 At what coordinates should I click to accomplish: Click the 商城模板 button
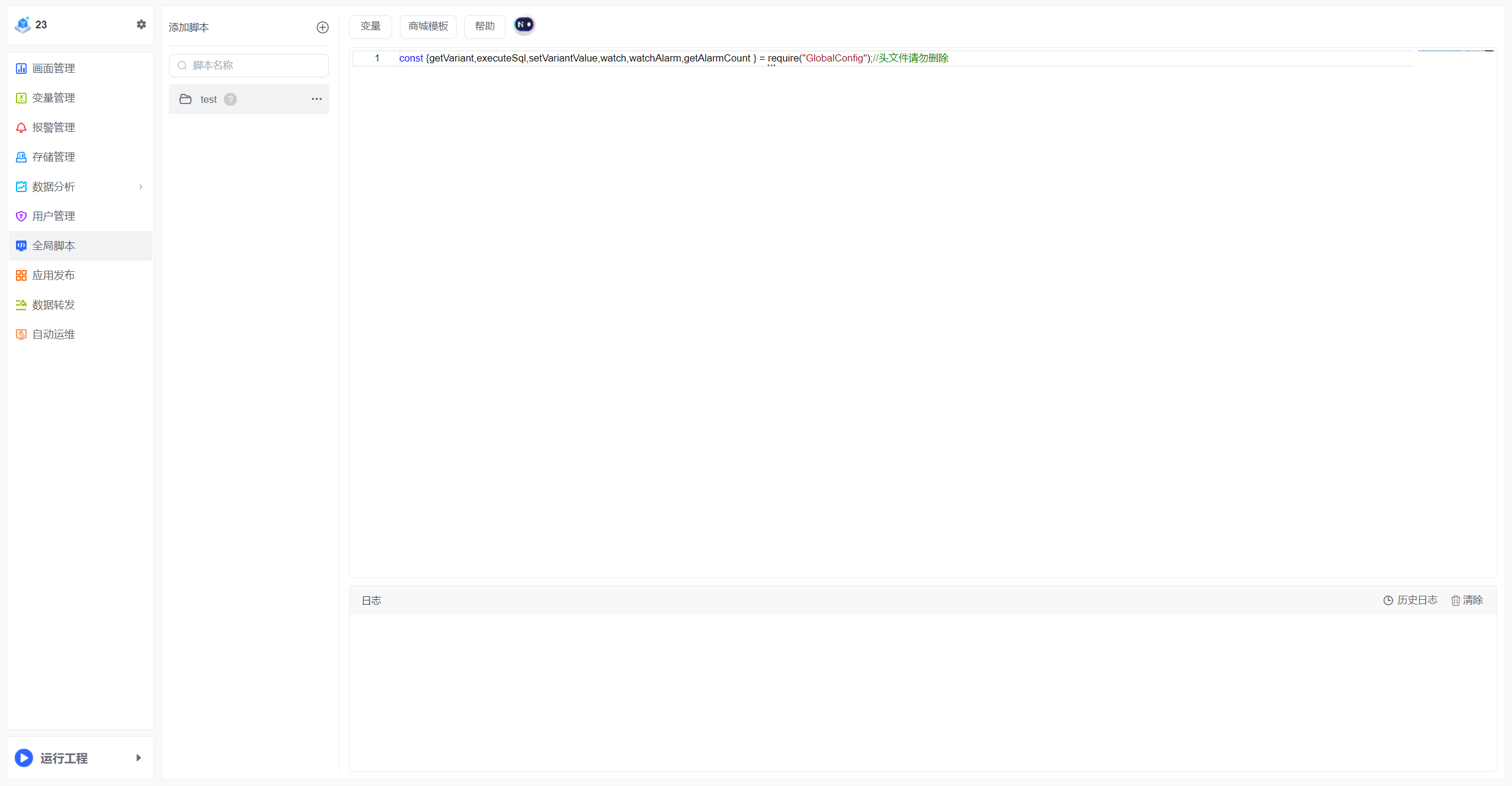pyautogui.click(x=428, y=27)
